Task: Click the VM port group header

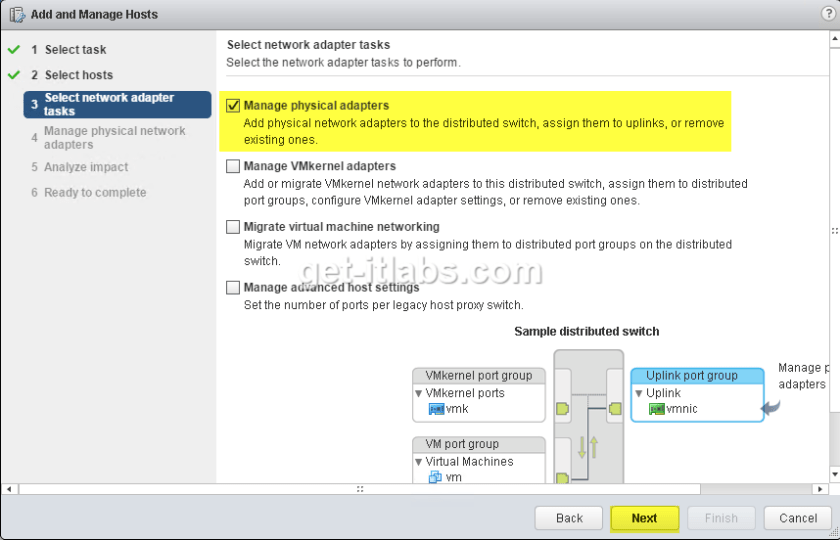Action: [479, 444]
